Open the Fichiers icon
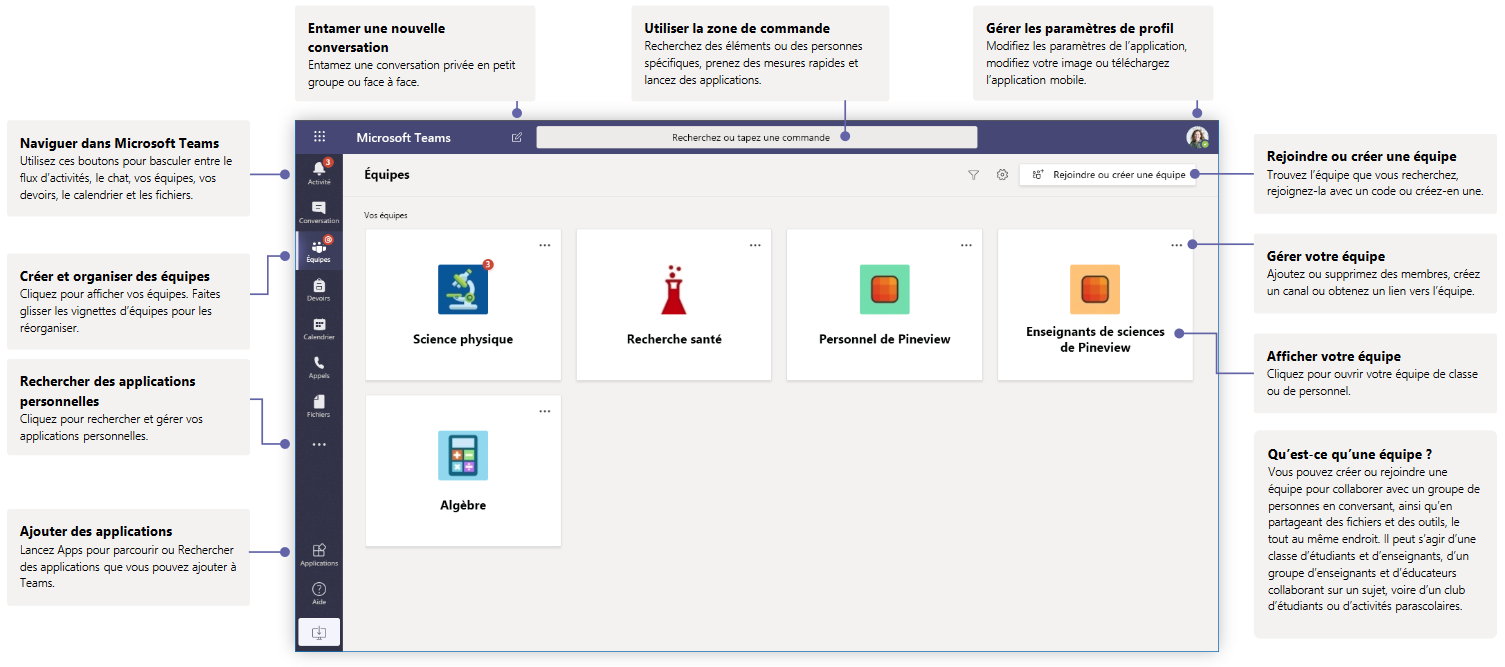The height and width of the screenshot is (667, 1505). pos(319,403)
